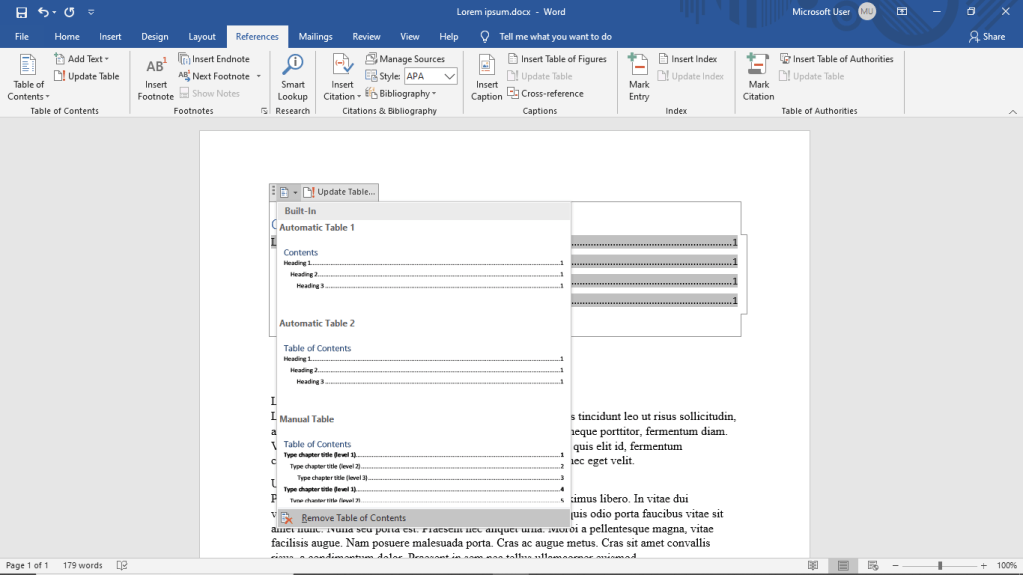1023x575 pixels.
Task: Click Mark Entry
Action: pos(639,77)
